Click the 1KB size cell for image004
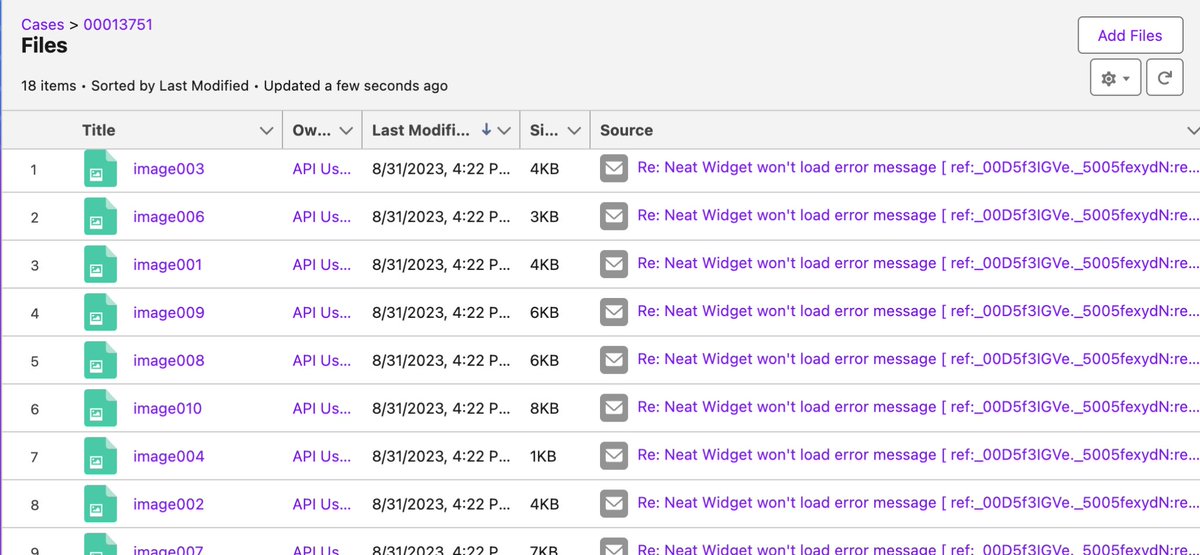Viewport: 1200px width, 555px height. tap(544, 457)
